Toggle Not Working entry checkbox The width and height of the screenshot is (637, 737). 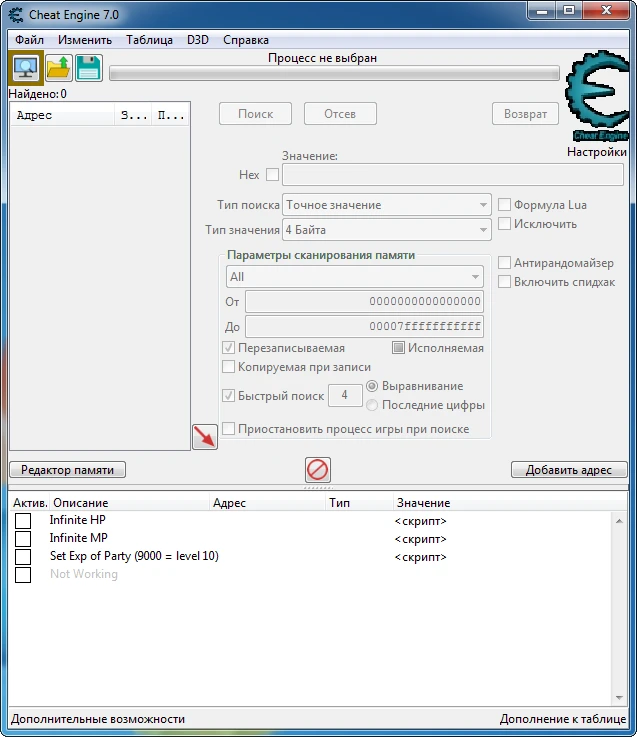click(23, 574)
